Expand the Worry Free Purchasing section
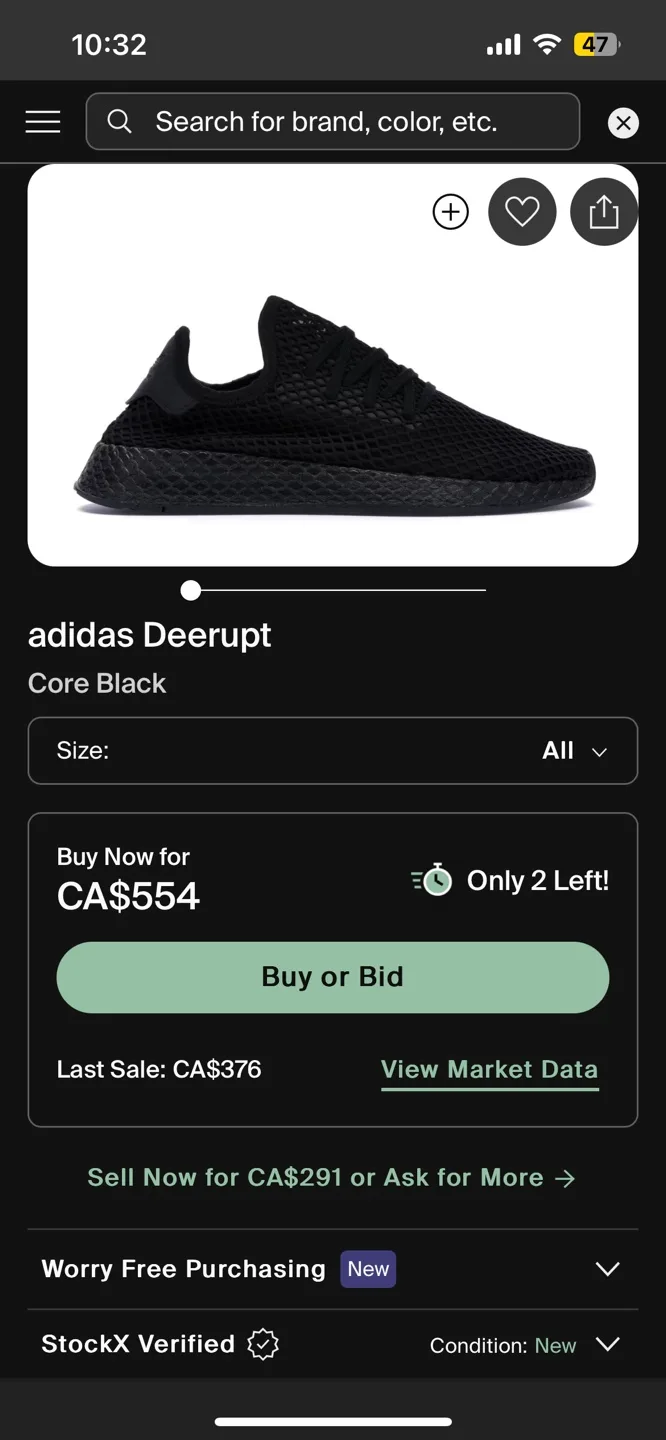This screenshot has height=1440, width=666. 608,1268
